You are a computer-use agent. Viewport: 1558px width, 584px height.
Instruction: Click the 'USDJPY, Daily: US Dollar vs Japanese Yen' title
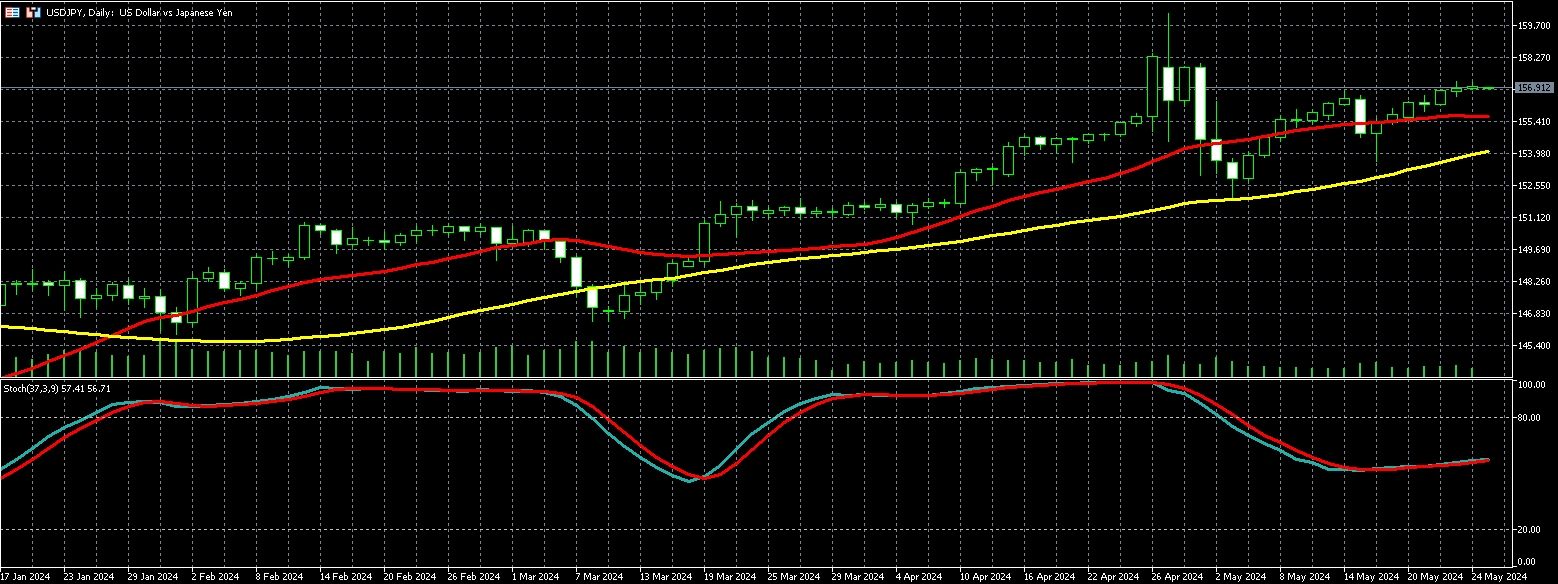(138, 13)
